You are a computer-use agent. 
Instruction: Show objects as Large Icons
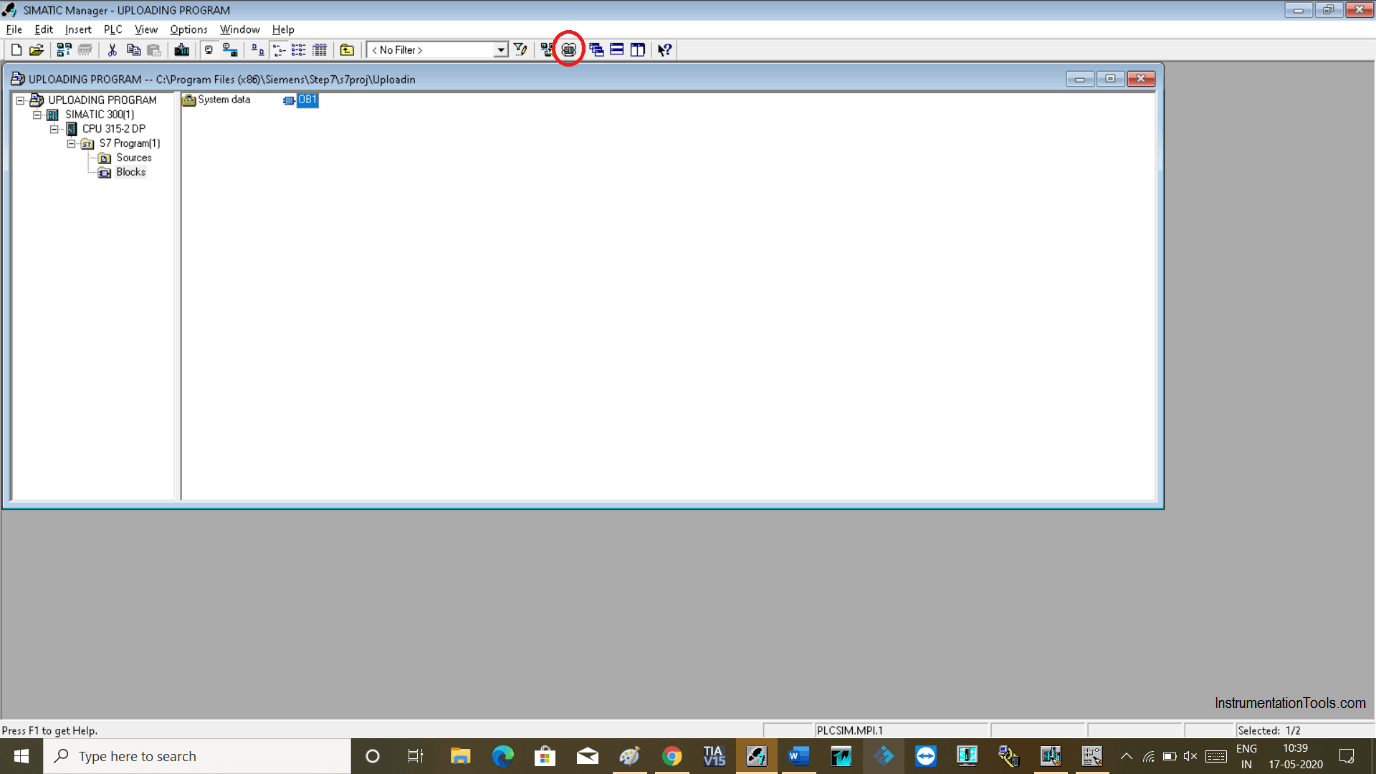tap(257, 50)
